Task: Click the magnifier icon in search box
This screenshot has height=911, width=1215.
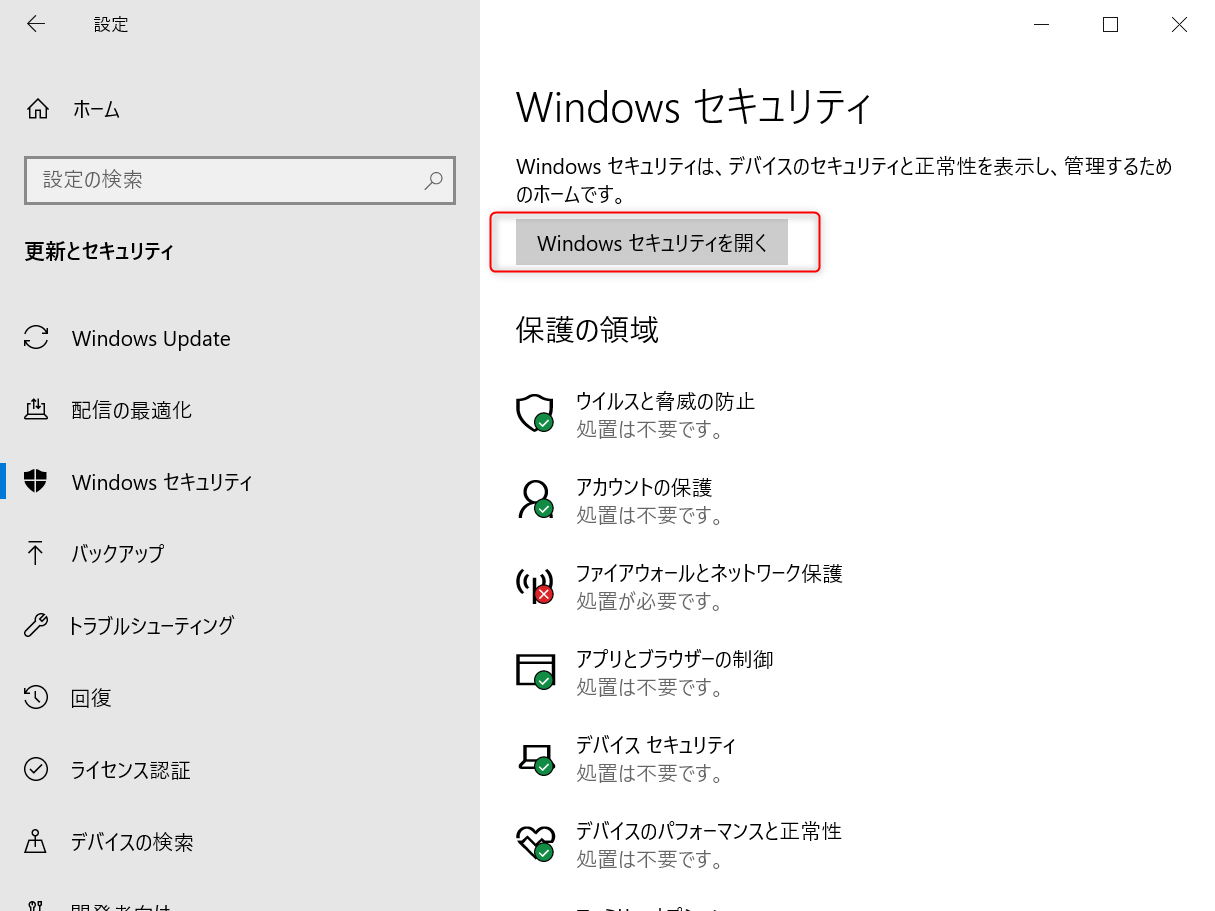Action: (433, 181)
